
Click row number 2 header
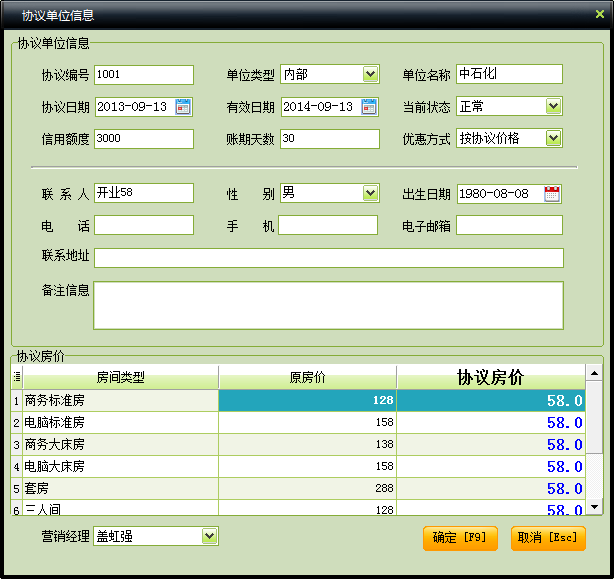click(x=16, y=422)
